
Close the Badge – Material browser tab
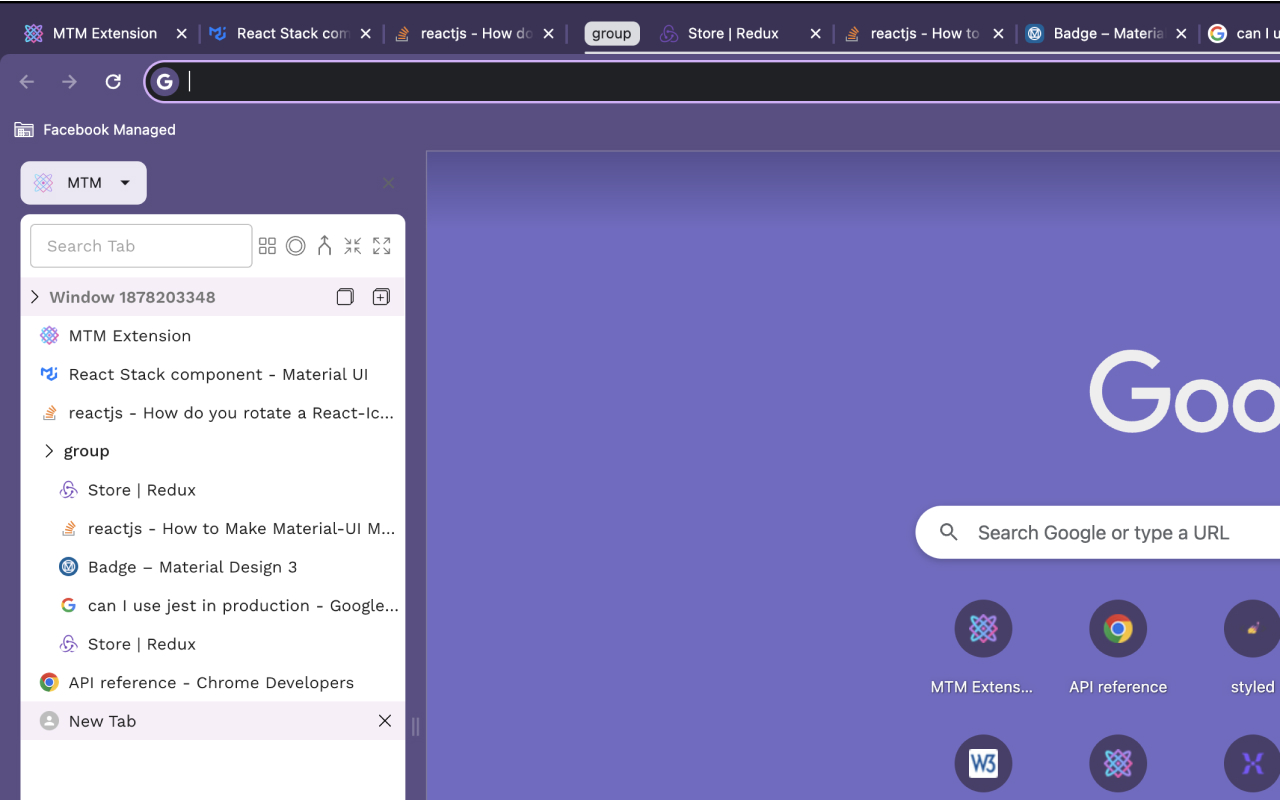pyautogui.click(x=1181, y=34)
